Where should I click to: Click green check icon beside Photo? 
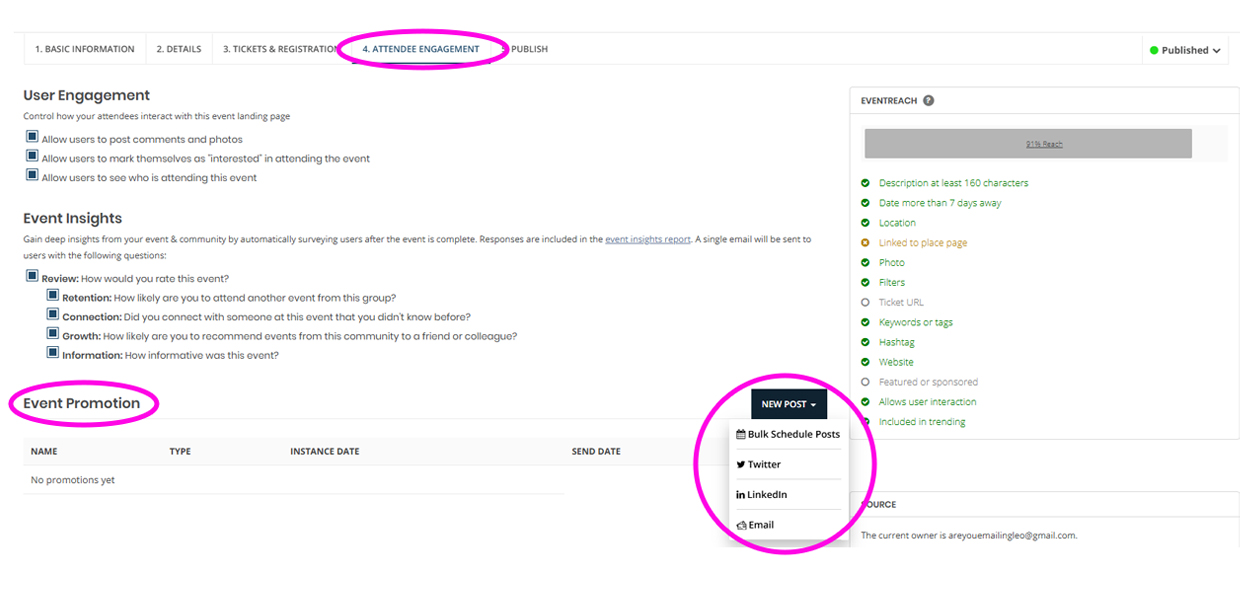pos(865,263)
